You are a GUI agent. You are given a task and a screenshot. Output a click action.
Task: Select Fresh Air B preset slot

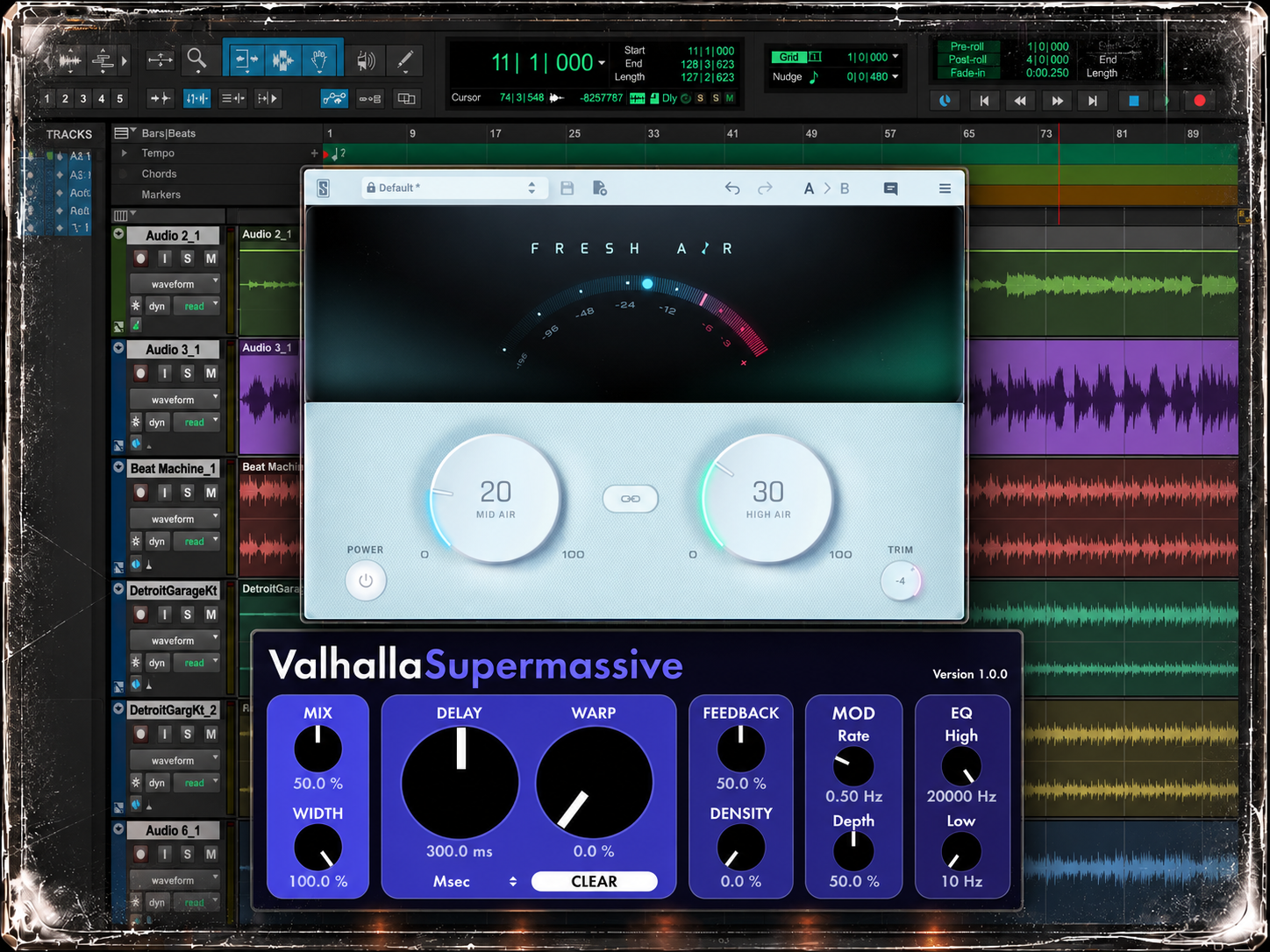[x=845, y=188]
